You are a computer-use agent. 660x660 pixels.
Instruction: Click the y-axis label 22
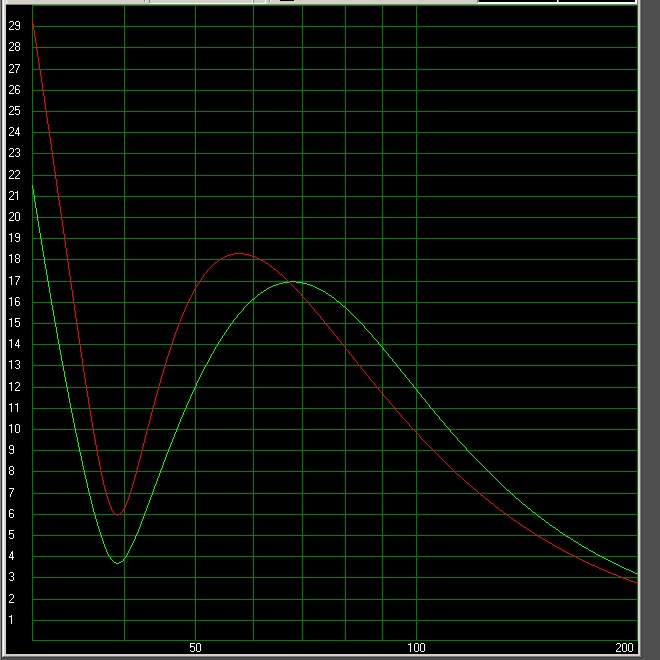[x=14, y=175]
